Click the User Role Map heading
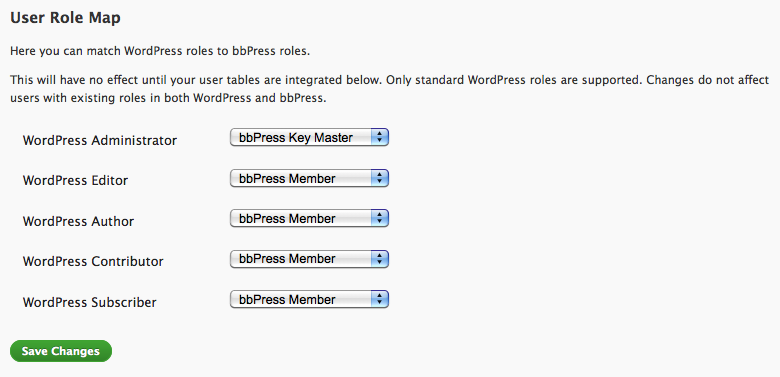780x377 pixels. coord(65,18)
